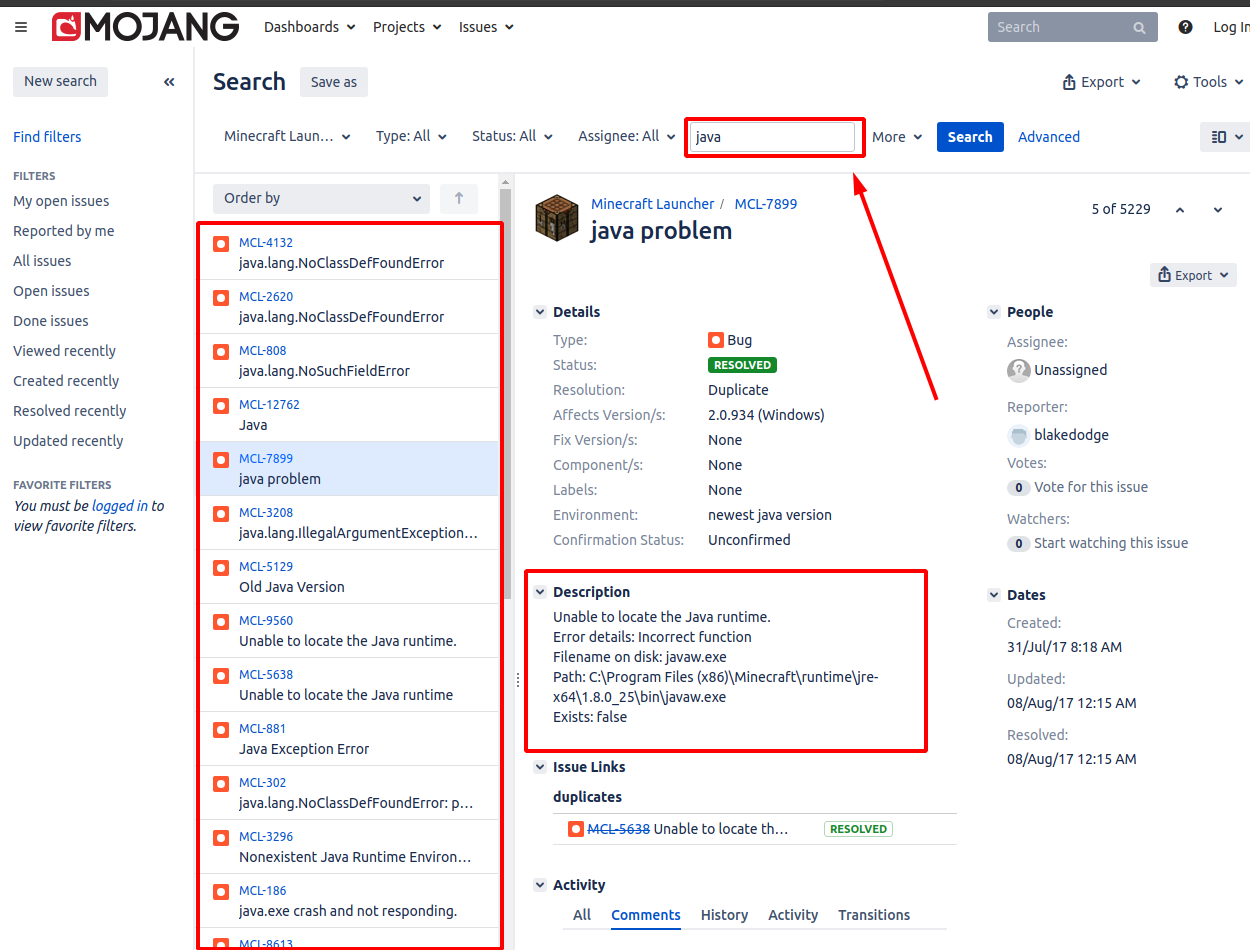Collapse the Dates section
The image size is (1250, 950).
(x=994, y=595)
